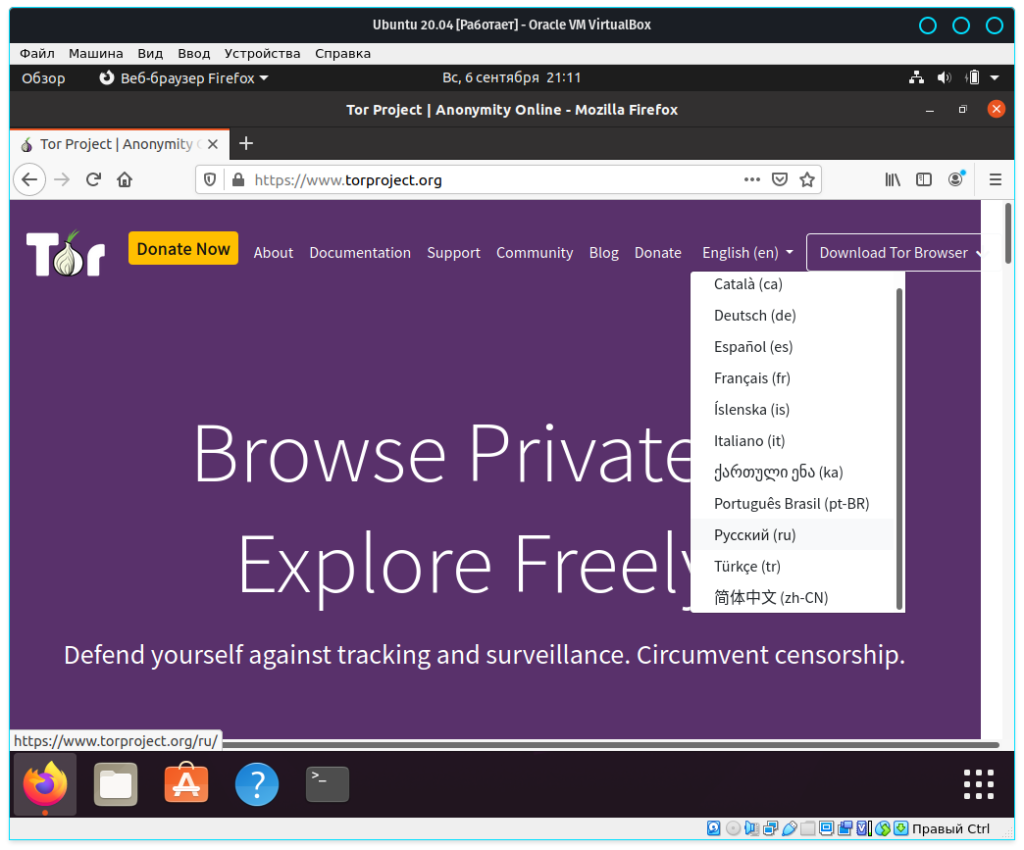Show sidebars using the sidebar icon

tap(924, 180)
